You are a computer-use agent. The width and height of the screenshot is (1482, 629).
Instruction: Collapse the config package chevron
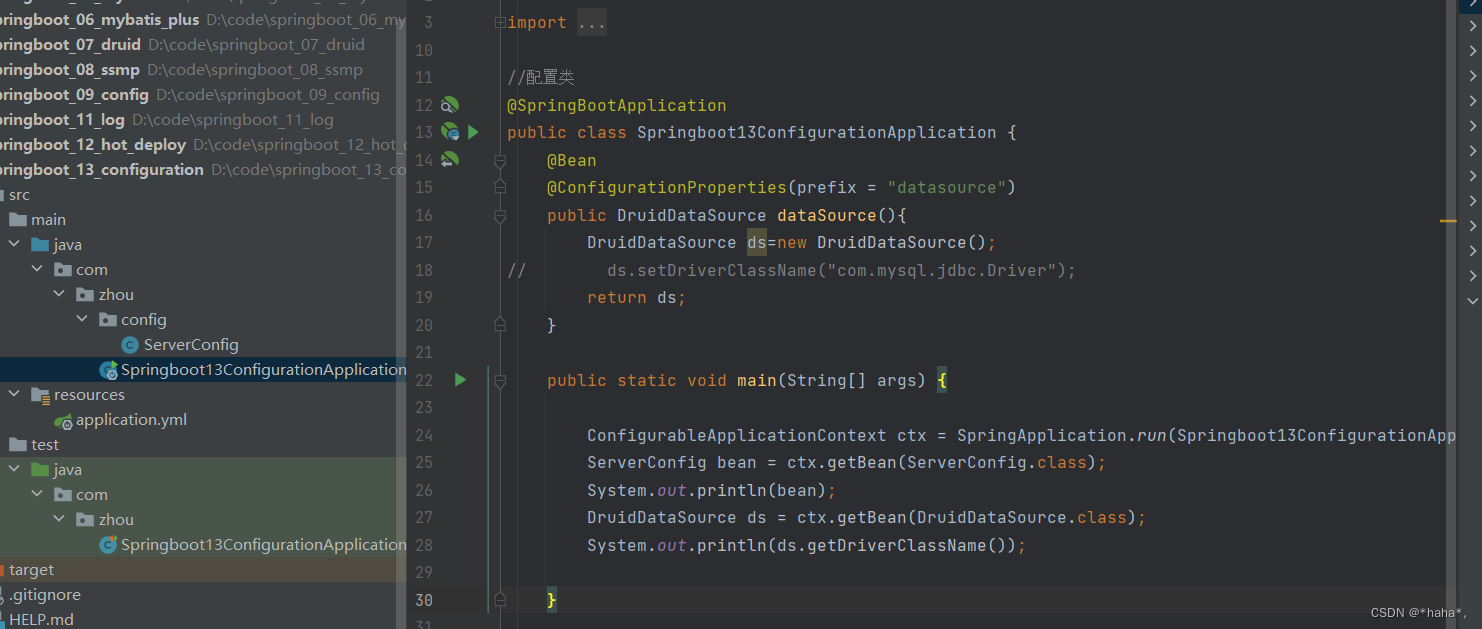pyautogui.click(x=83, y=319)
